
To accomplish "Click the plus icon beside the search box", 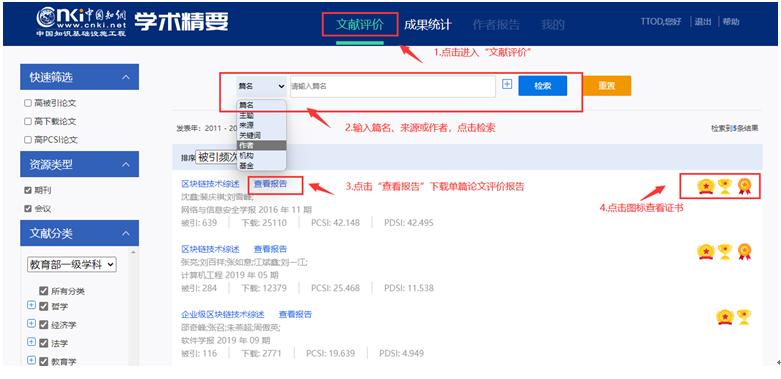I will coord(507,85).
